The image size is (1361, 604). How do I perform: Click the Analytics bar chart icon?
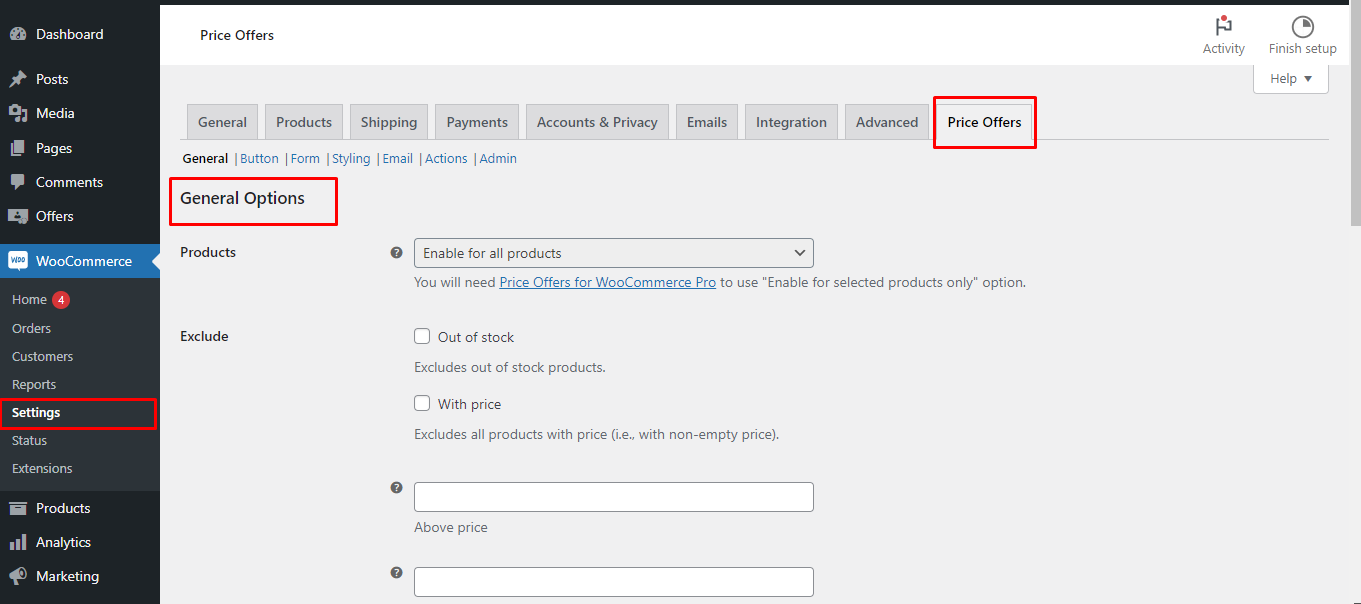[x=18, y=542]
